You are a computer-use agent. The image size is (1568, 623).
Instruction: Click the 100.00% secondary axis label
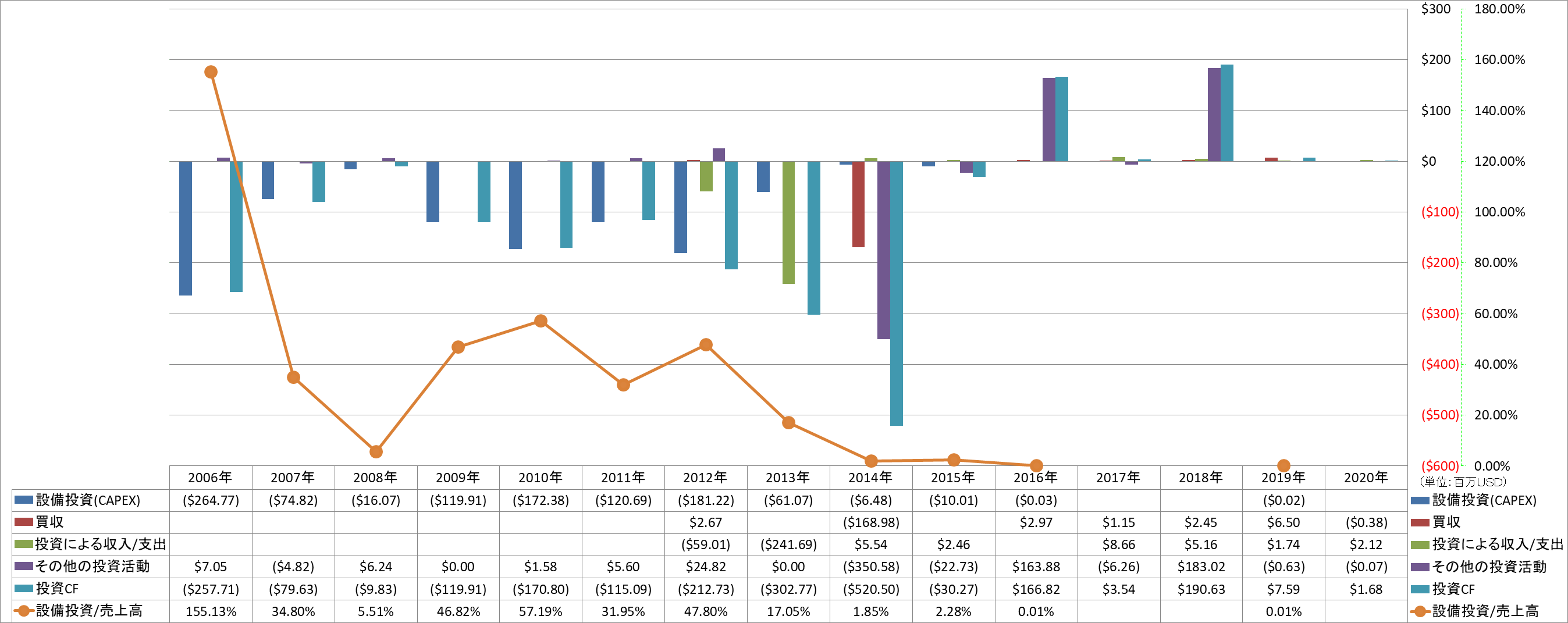pyautogui.click(x=1499, y=212)
